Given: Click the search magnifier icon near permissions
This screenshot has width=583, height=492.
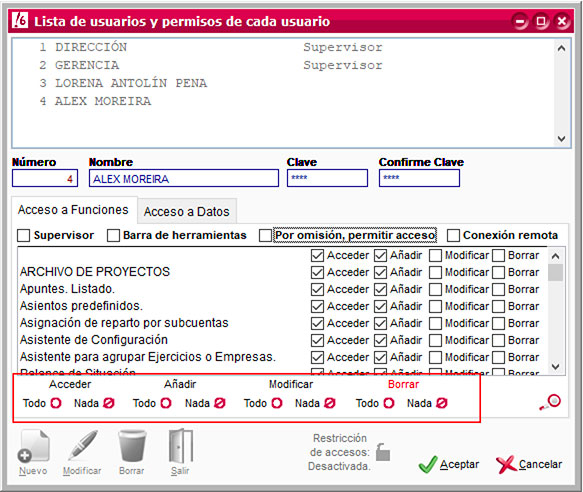Looking at the screenshot, I should point(550,402).
